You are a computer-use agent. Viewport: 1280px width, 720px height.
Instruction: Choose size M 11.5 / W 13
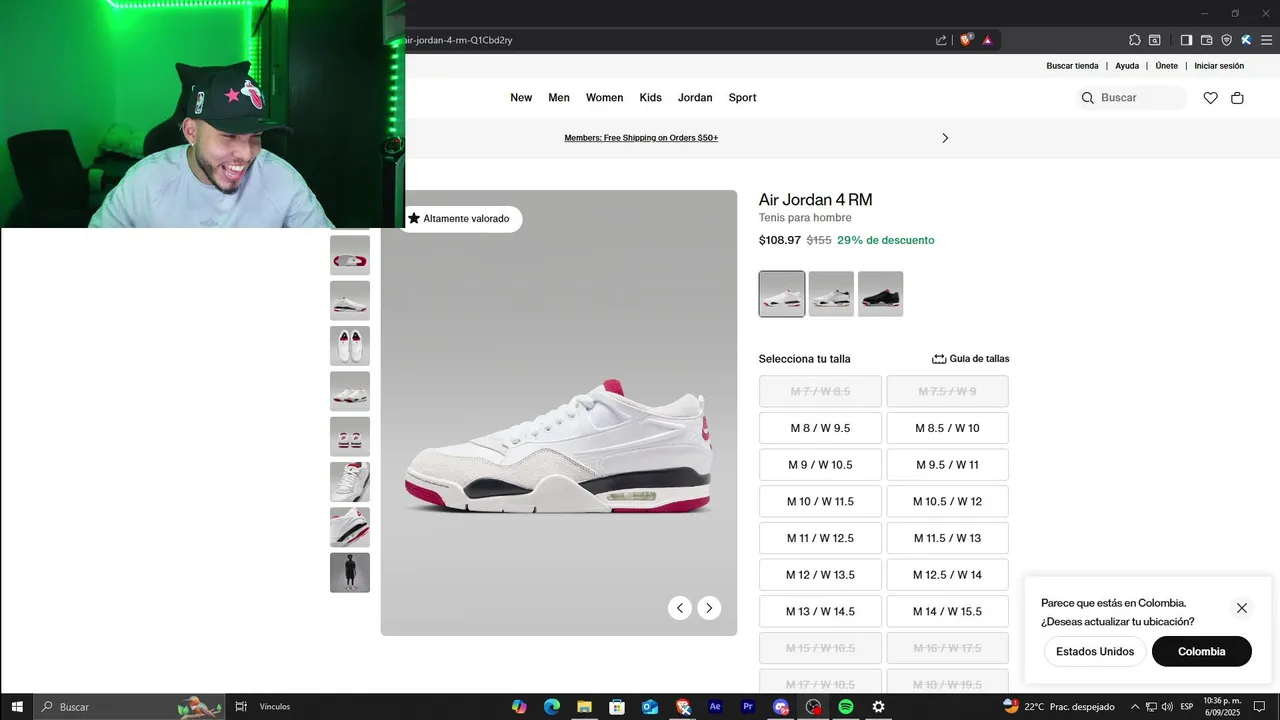pyautogui.click(x=947, y=538)
